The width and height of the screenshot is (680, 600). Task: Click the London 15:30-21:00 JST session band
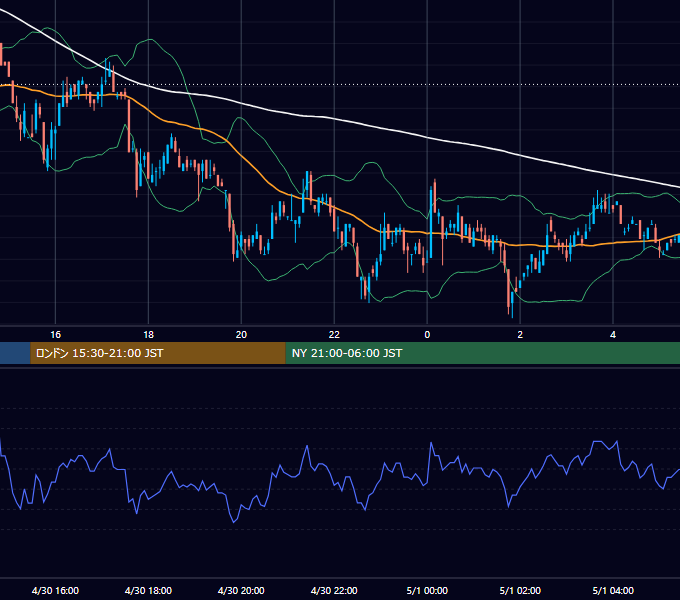pyautogui.click(x=158, y=353)
